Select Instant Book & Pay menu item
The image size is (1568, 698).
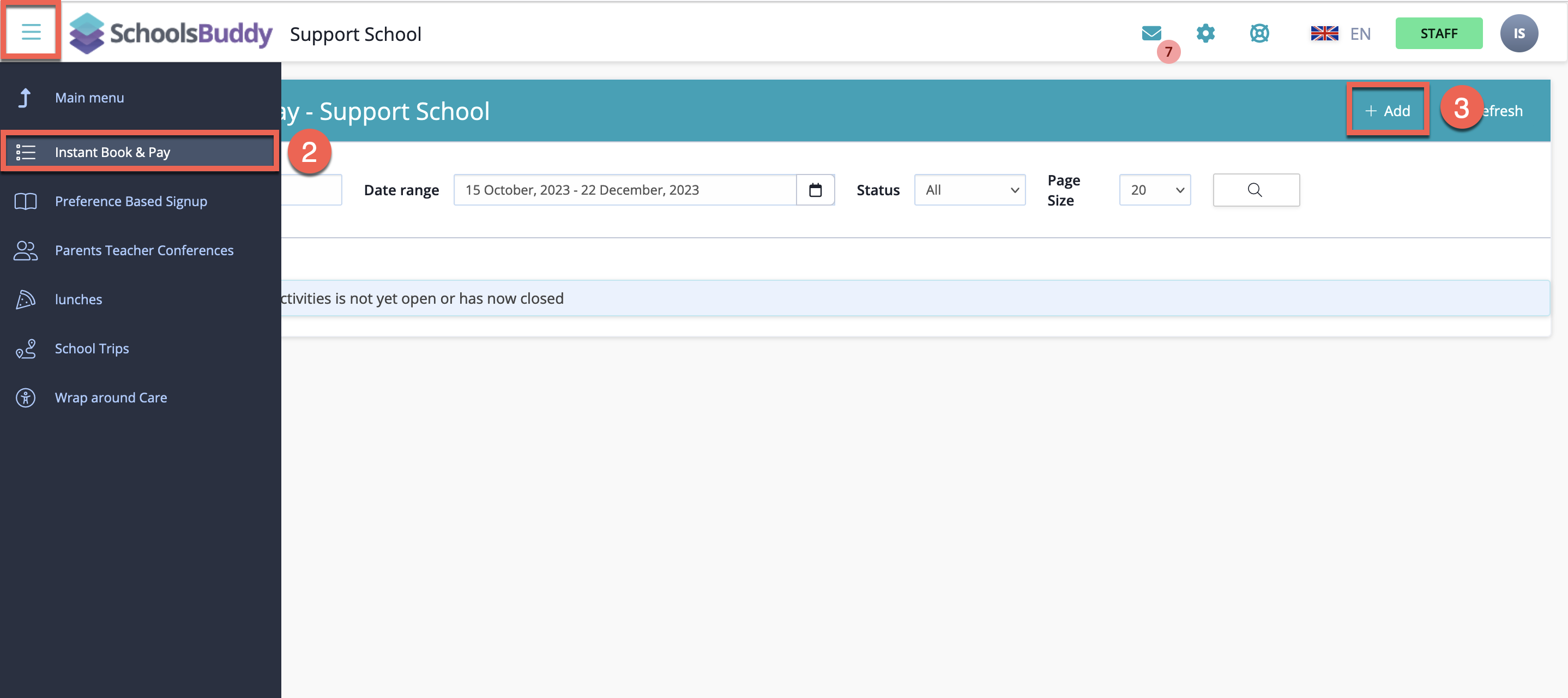[113, 152]
